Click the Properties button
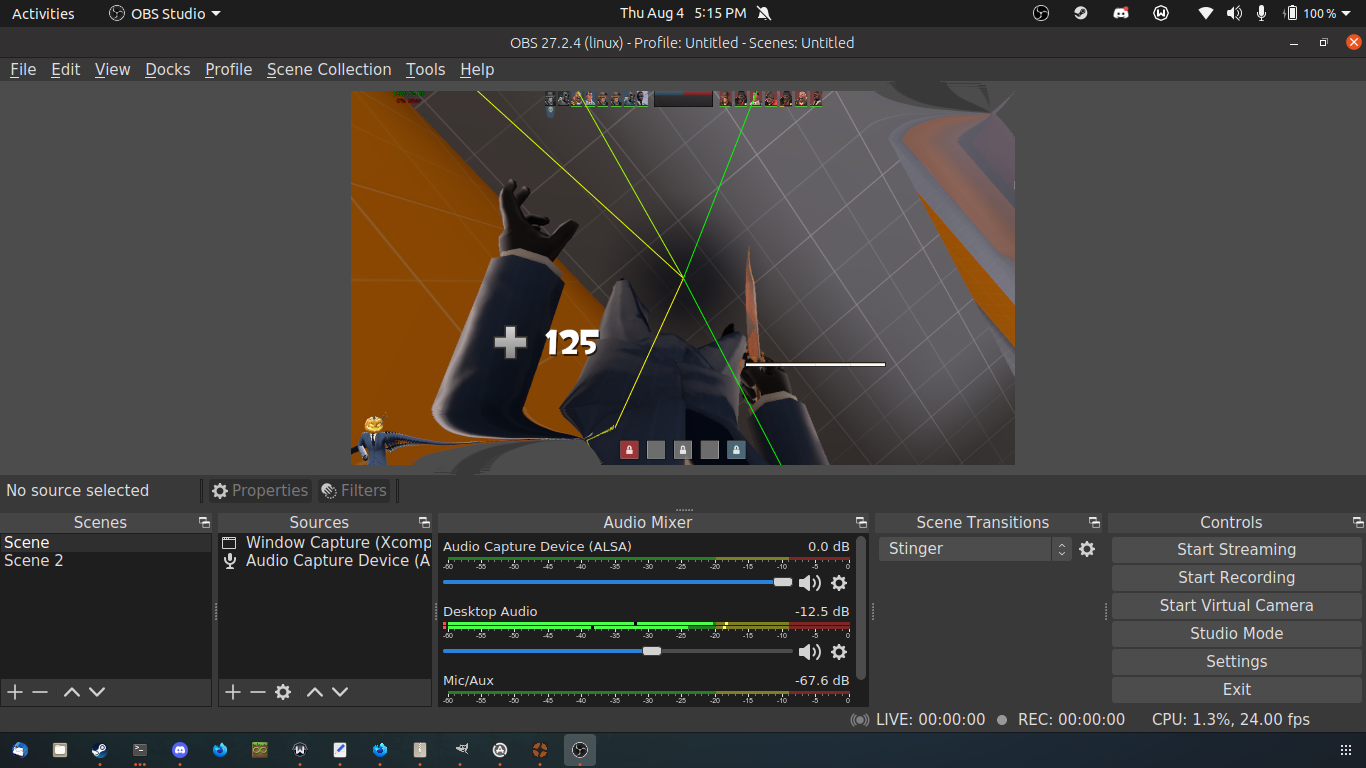The width and height of the screenshot is (1366, 768). tap(260, 490)
